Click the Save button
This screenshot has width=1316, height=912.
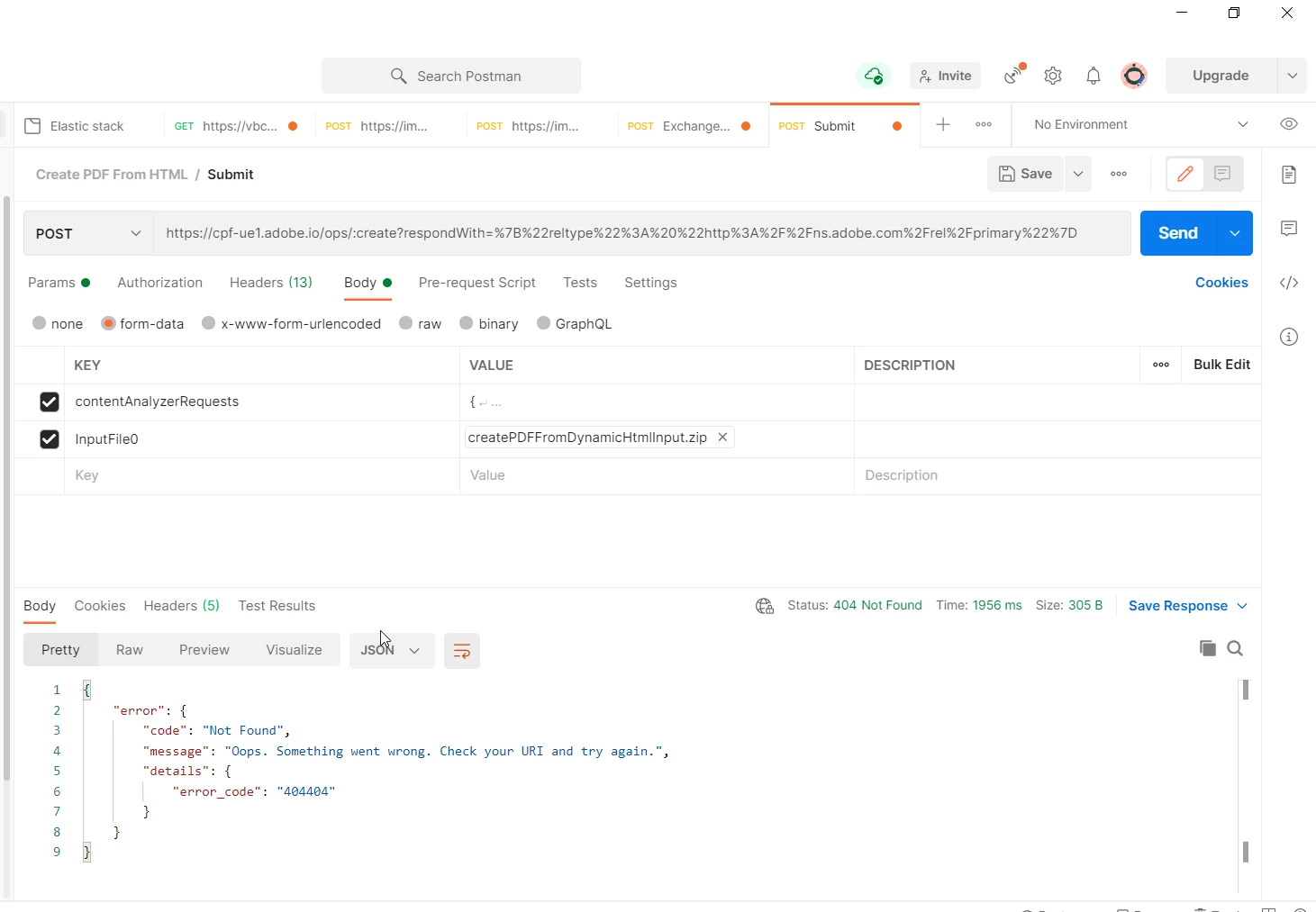coord(1026,174)
